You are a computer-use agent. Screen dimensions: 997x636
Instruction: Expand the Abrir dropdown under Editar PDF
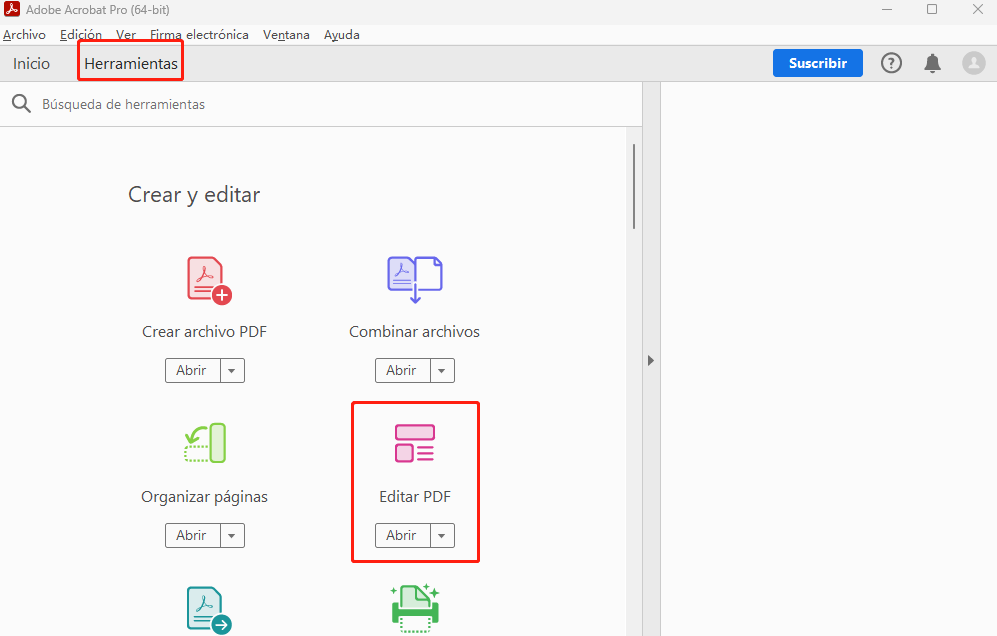(441, 535)
